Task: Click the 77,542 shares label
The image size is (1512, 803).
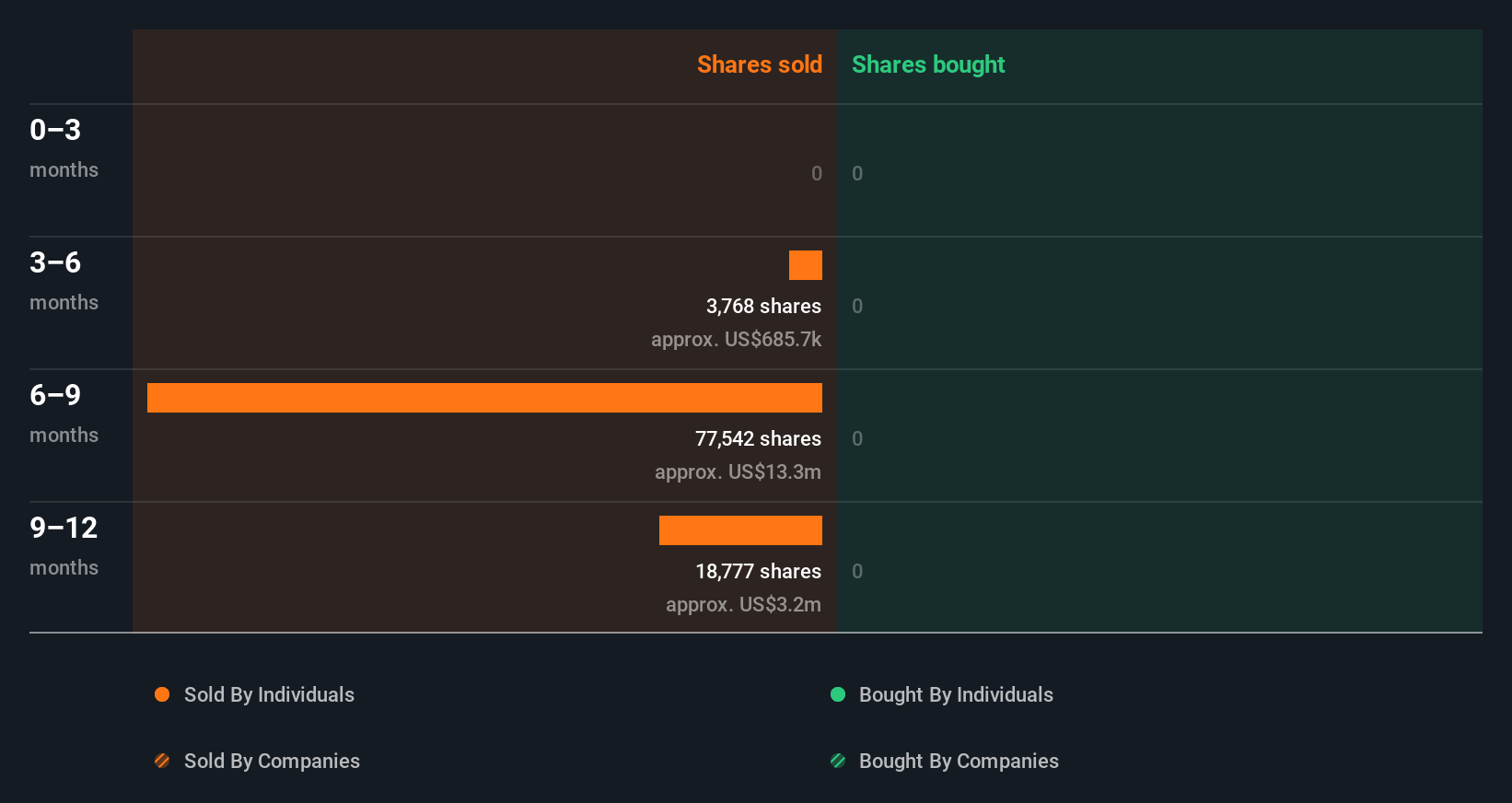Action: tap(758, 438)
